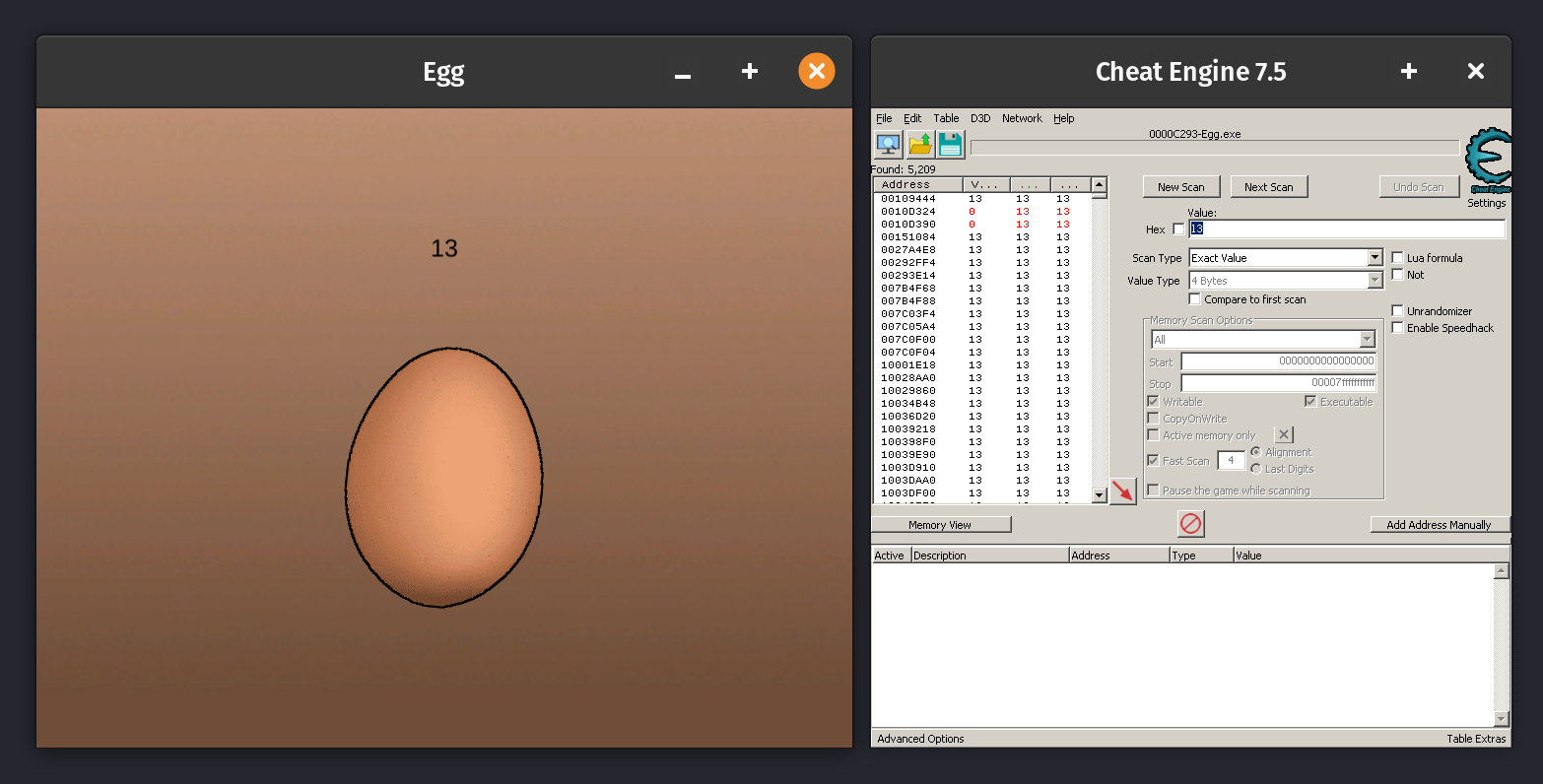The width and height of the screenshot is (1543, 784).
Task: Turn on Enable Speedhack checkbox
Action: coord(1397,328)
